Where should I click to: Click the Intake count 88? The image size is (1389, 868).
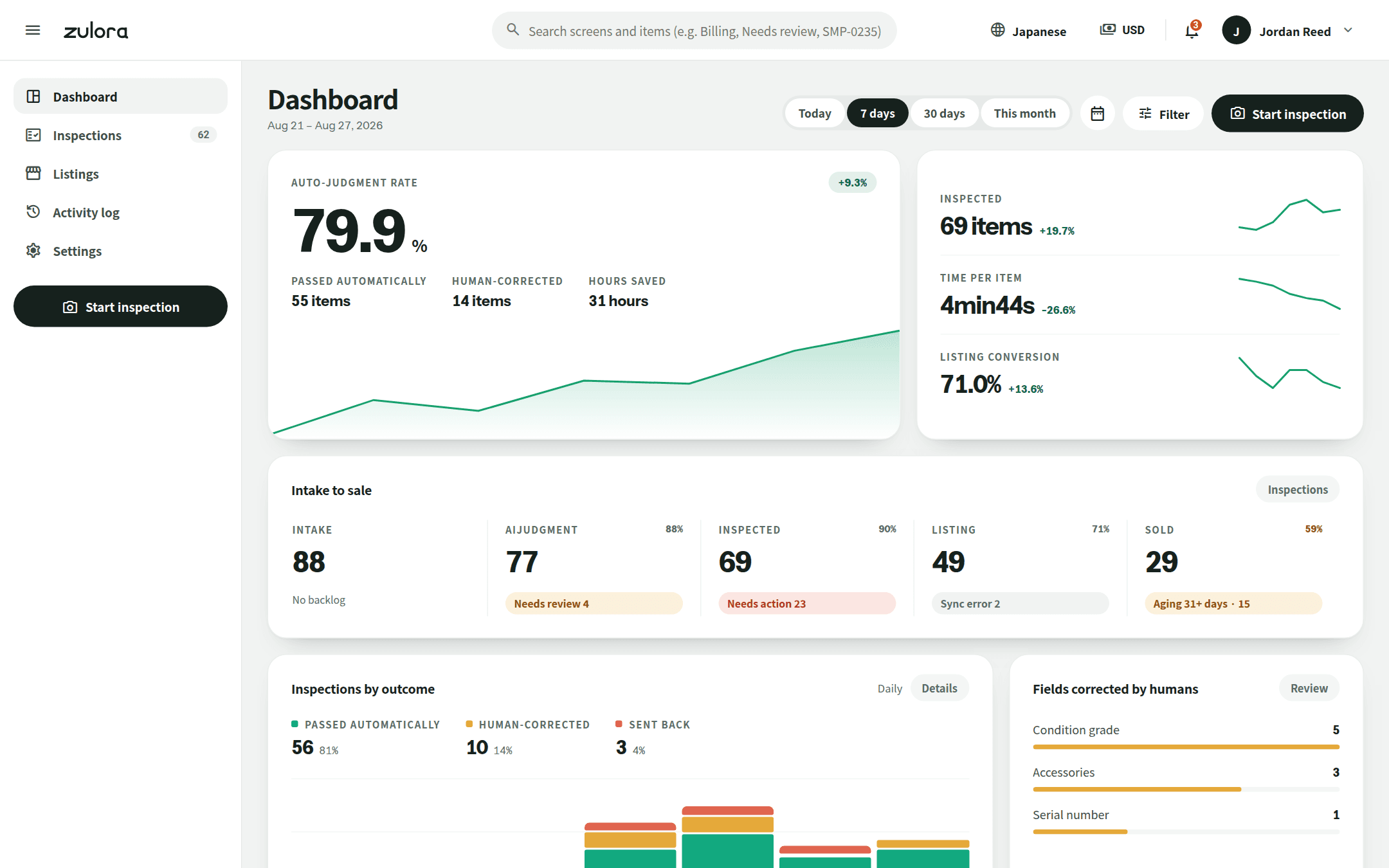[309, 562]
